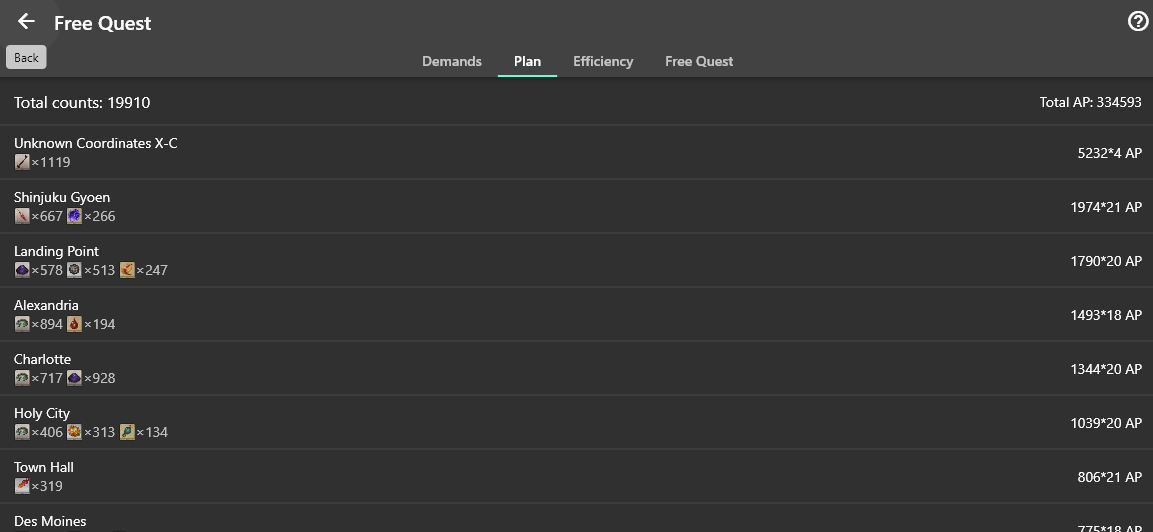Click the 1344*20 AP value

tap(1106, 369)
